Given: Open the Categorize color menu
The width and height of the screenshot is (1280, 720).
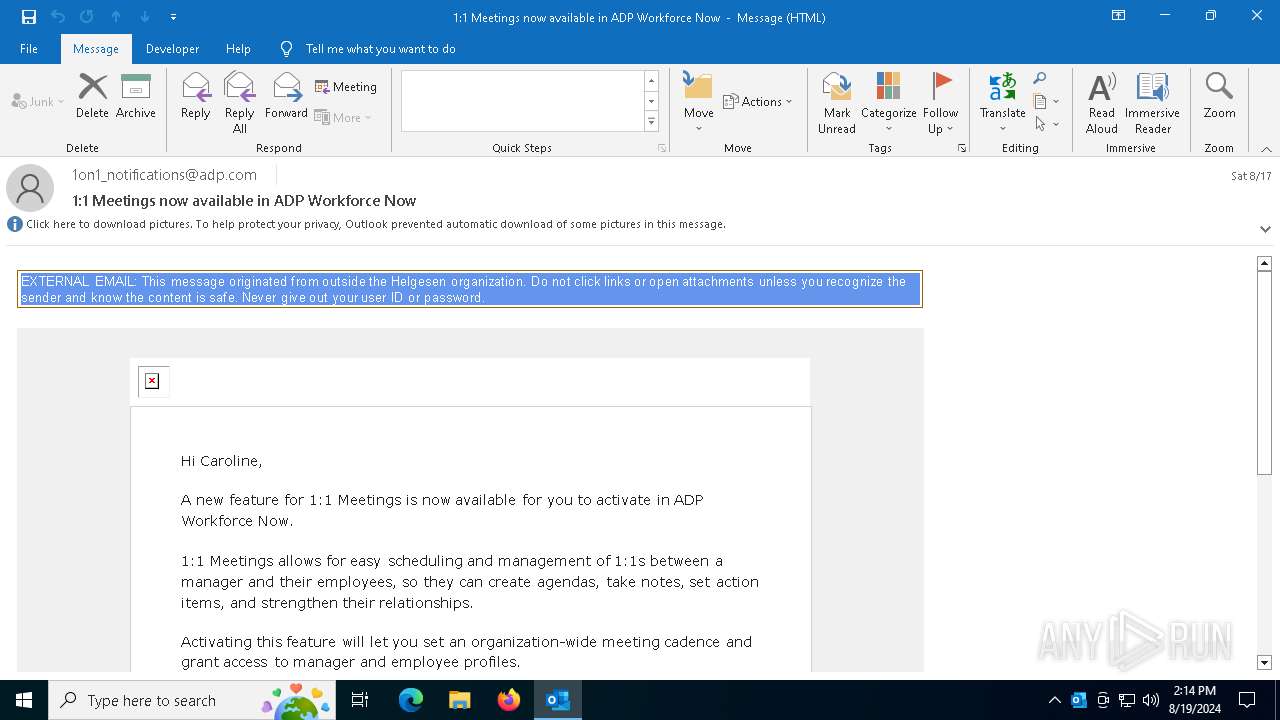Looking at the screenshot, I should 888,102.
